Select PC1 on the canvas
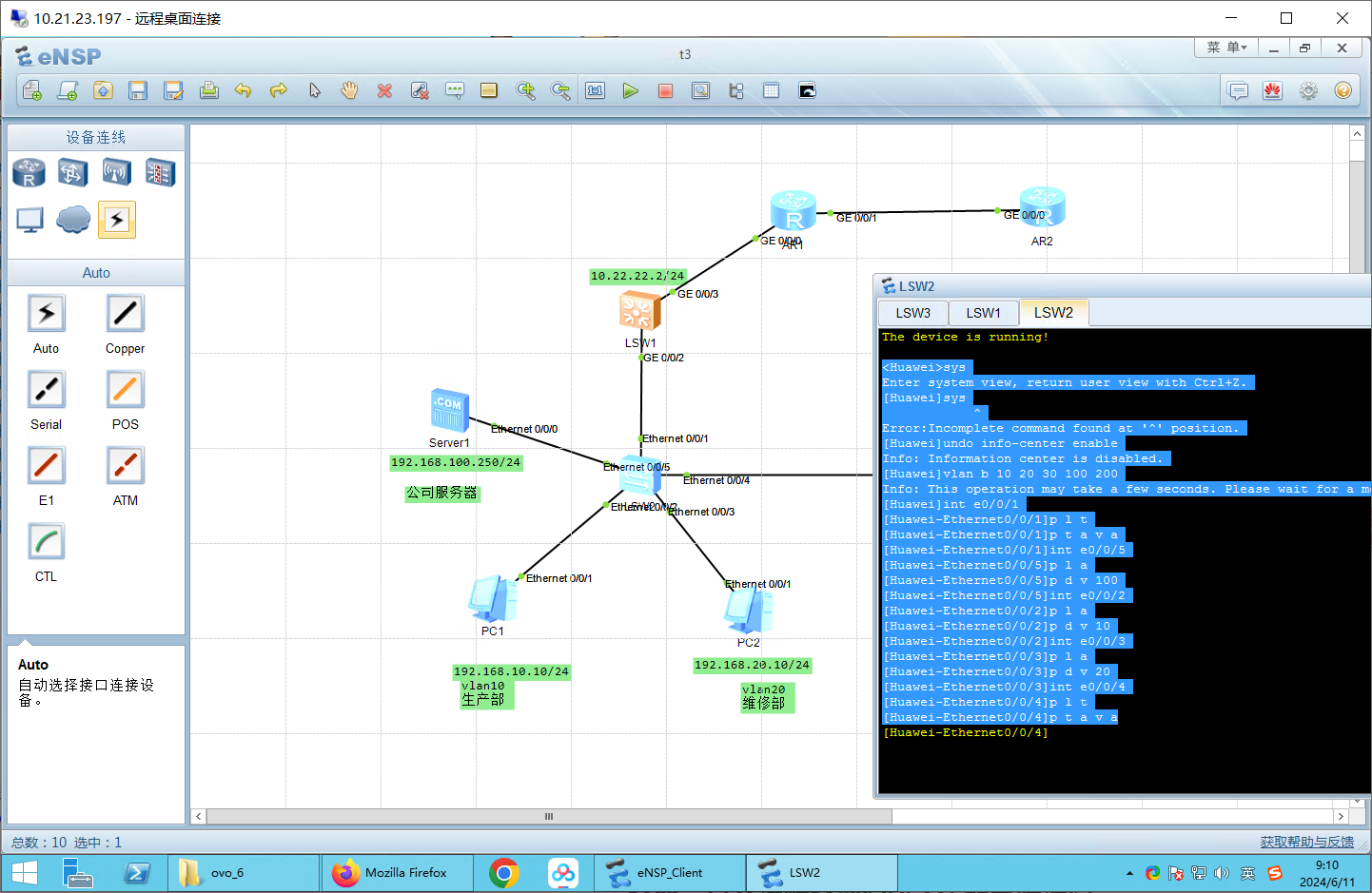 pos(492,598)
